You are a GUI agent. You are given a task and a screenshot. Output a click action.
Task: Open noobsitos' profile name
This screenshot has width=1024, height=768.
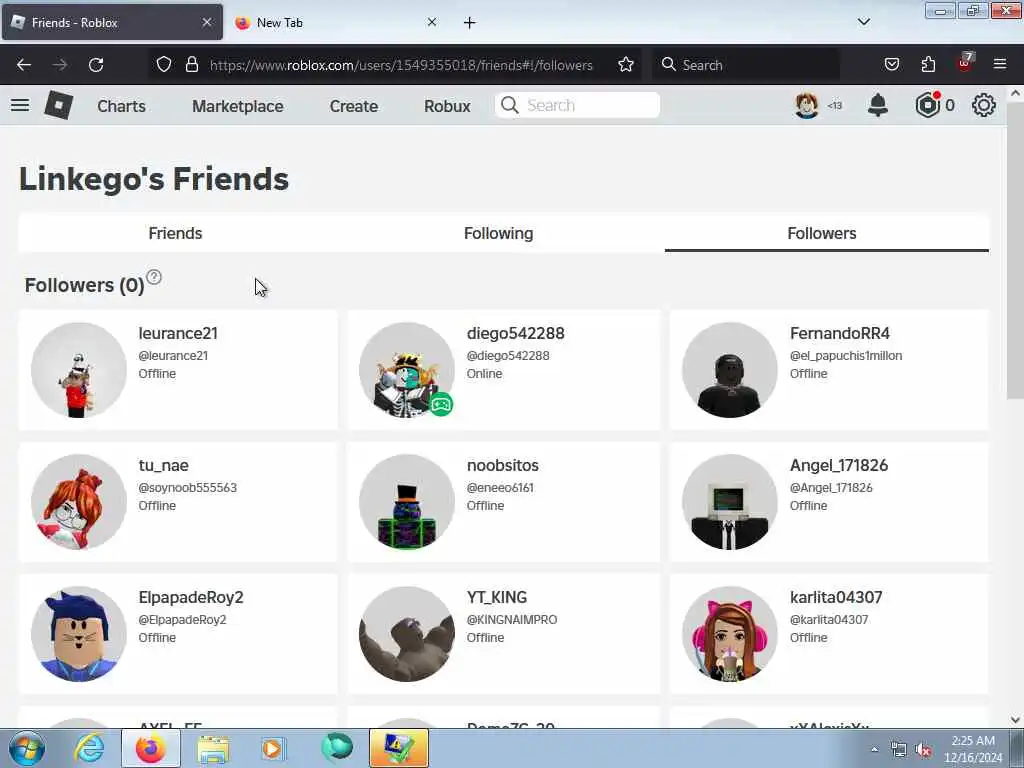tap(502, 465)
